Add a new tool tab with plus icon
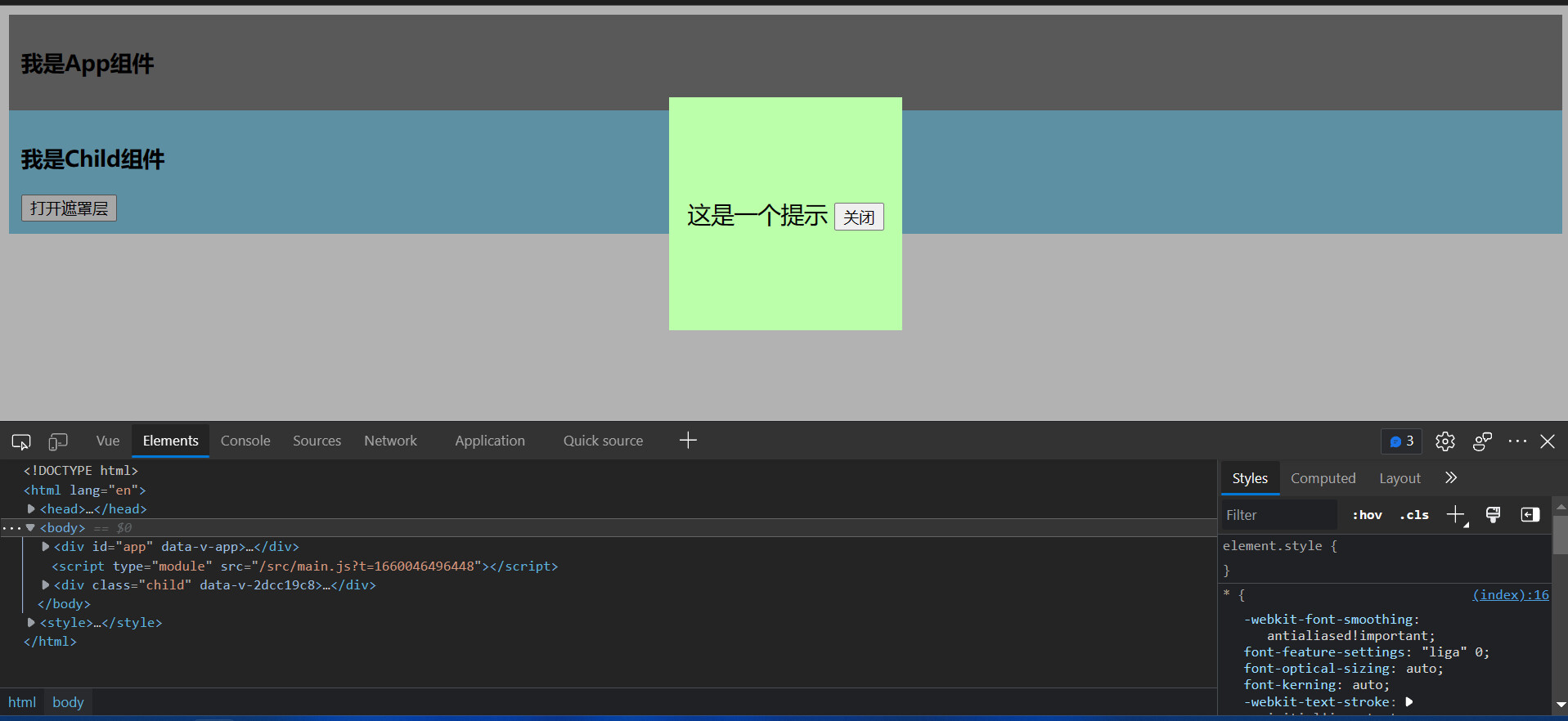The image size is (1568, 721). pos(688,441)
